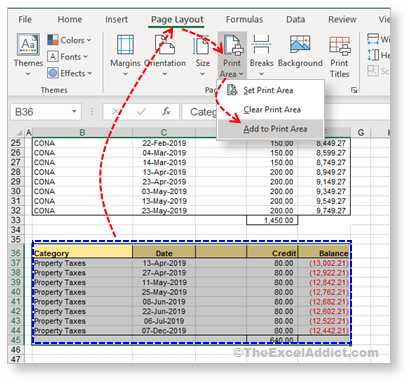Click the 640.00 total cell
The image size is (411, 384).
(x=272, y=340)
